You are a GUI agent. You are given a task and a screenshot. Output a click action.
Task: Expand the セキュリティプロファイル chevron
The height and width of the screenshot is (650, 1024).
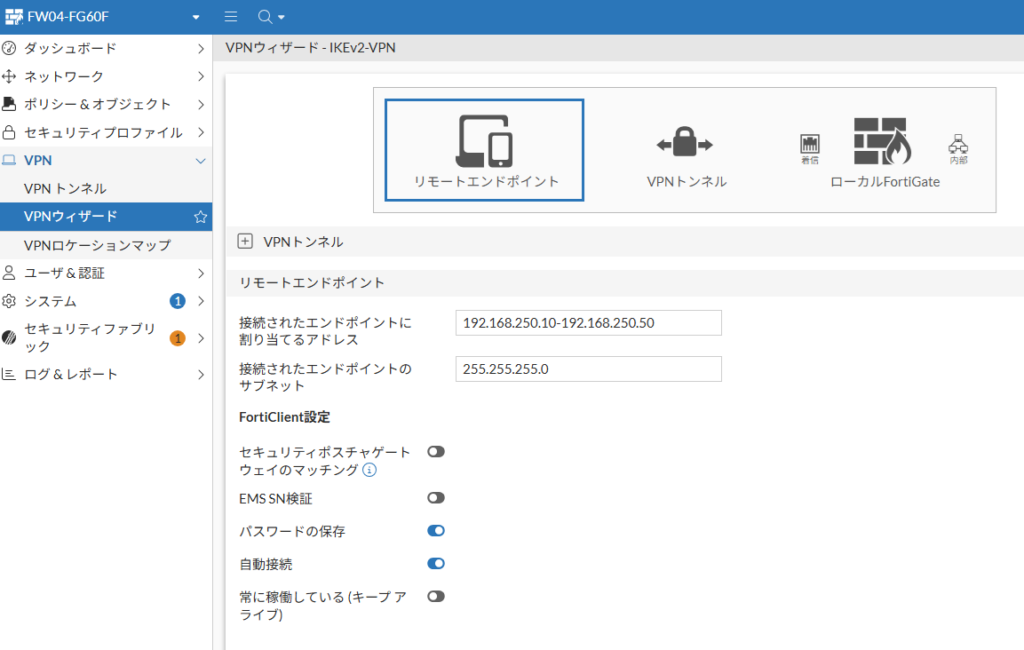(200, 132)
